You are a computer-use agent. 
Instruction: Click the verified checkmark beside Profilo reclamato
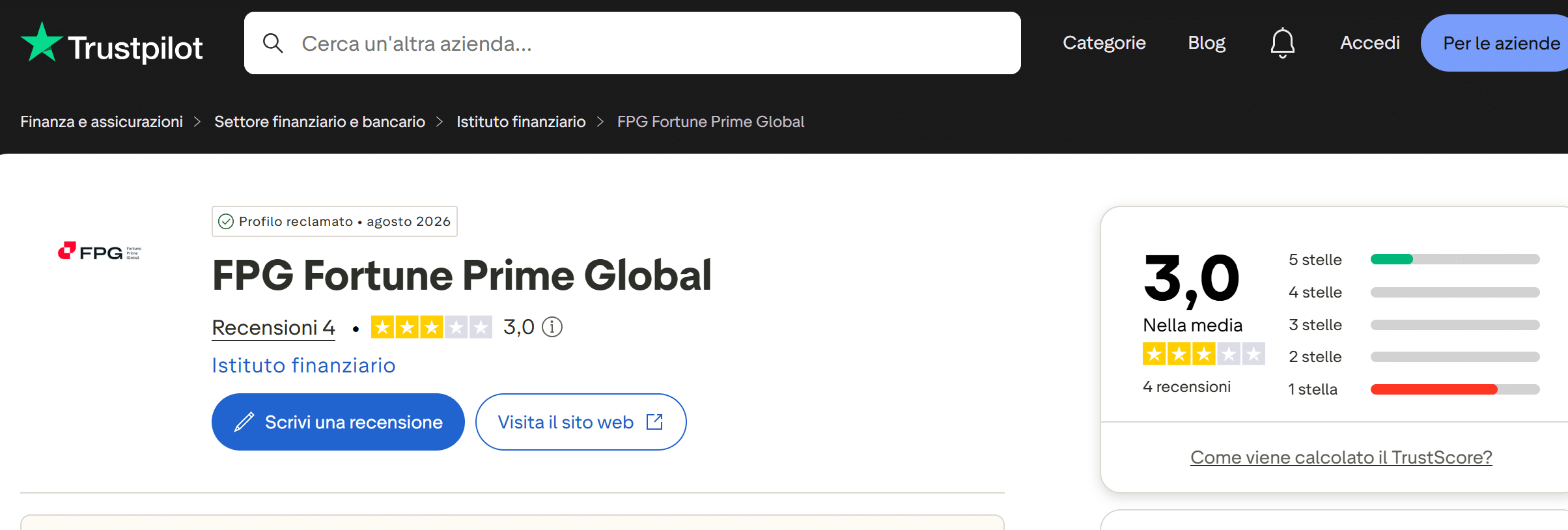click(x=226, y=221)
